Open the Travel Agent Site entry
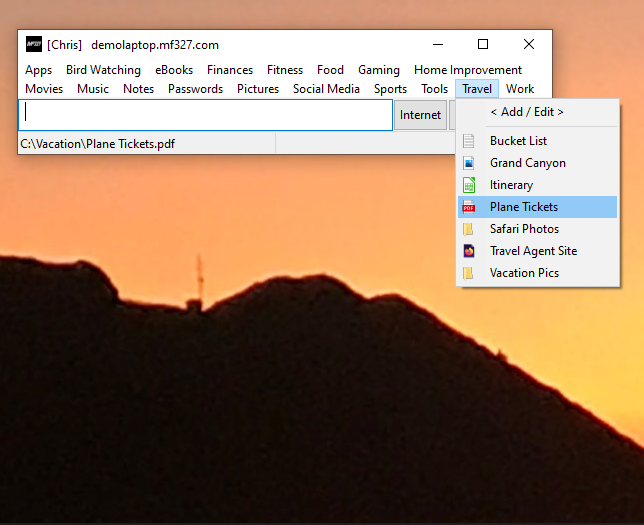The image size is (644, 525). tap(538, 251)
